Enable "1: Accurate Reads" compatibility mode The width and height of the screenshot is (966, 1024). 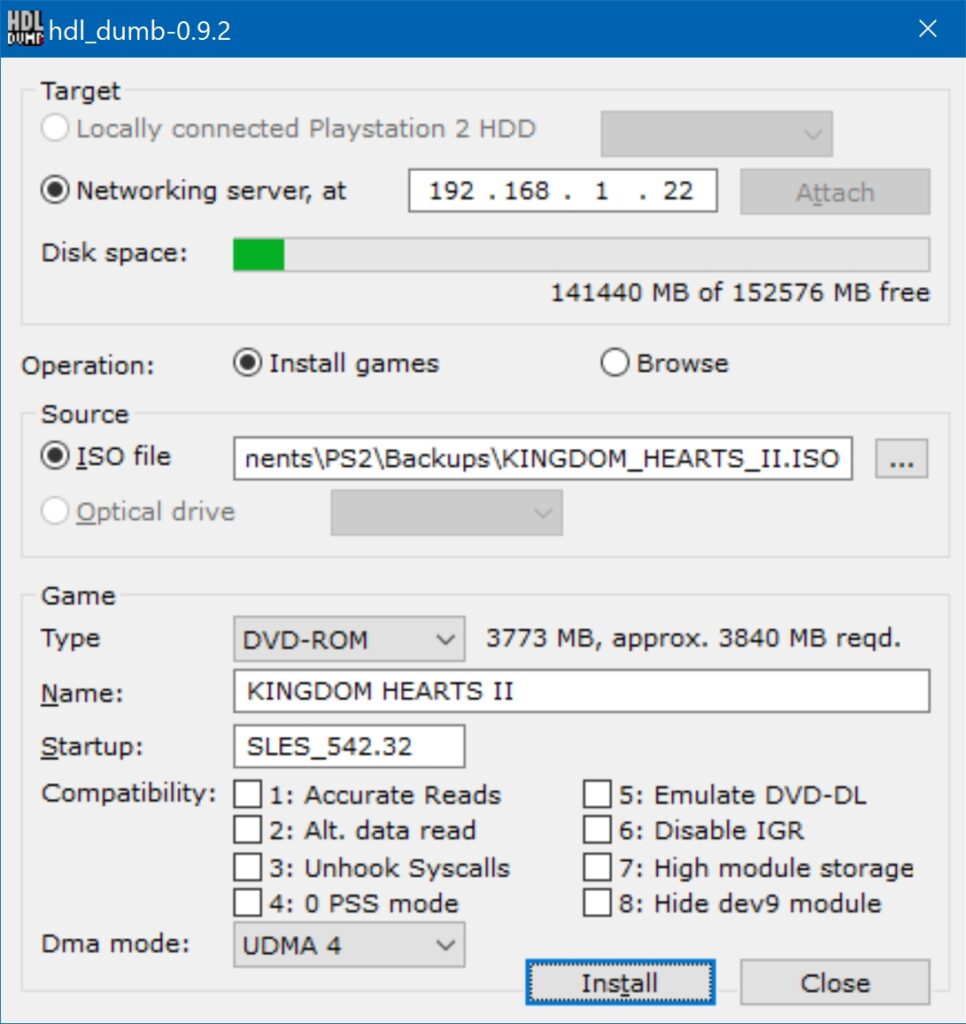[245, 794]
